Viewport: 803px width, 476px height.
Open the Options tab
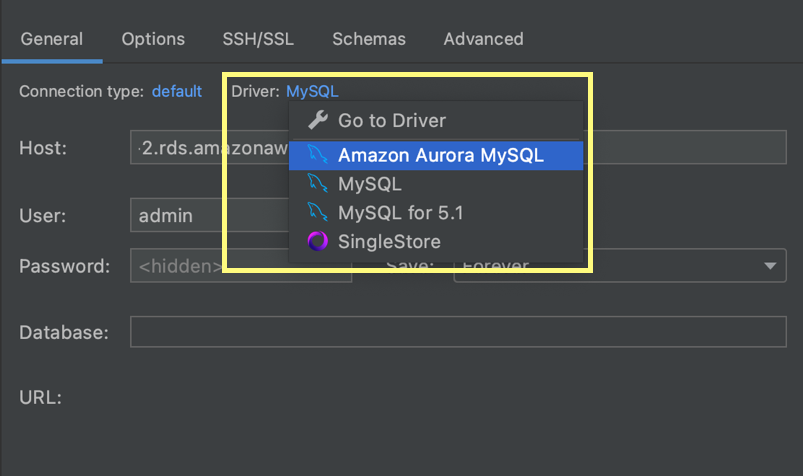153,39
